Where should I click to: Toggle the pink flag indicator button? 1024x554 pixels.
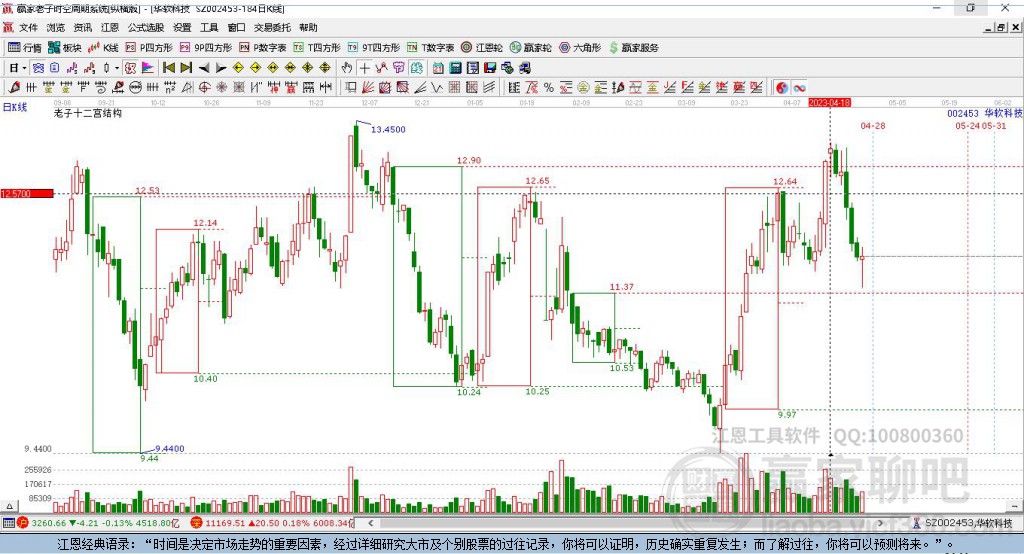(x=148, y=68)
